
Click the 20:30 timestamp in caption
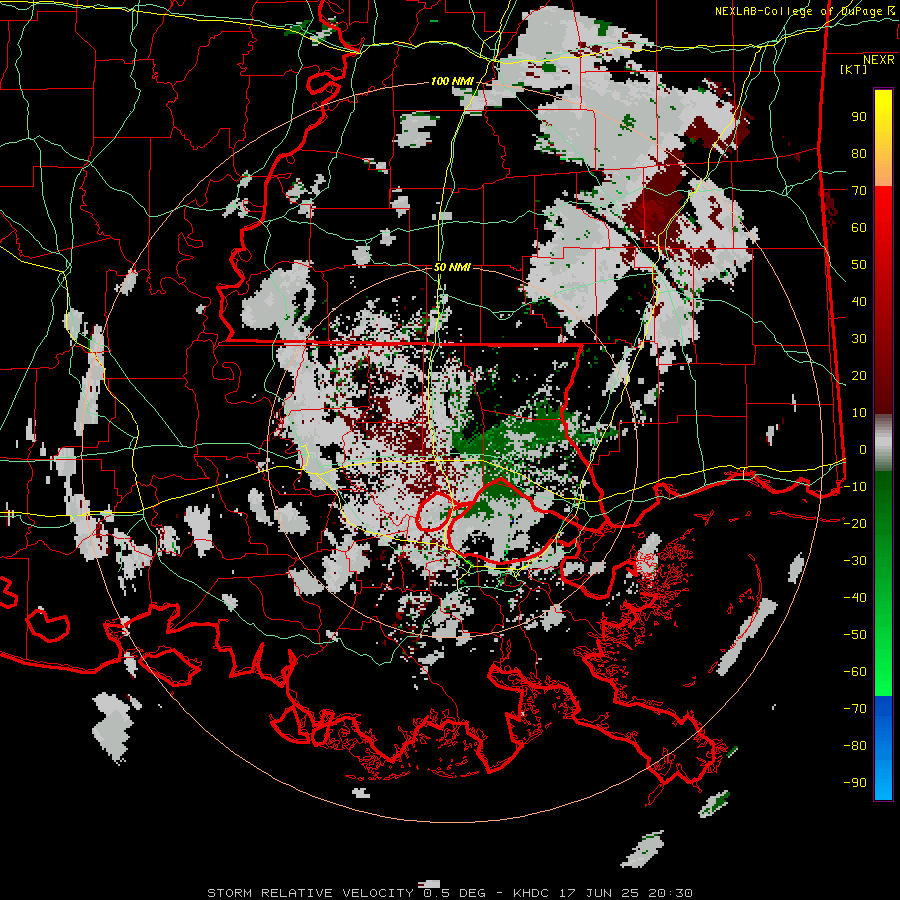(671, 893)
